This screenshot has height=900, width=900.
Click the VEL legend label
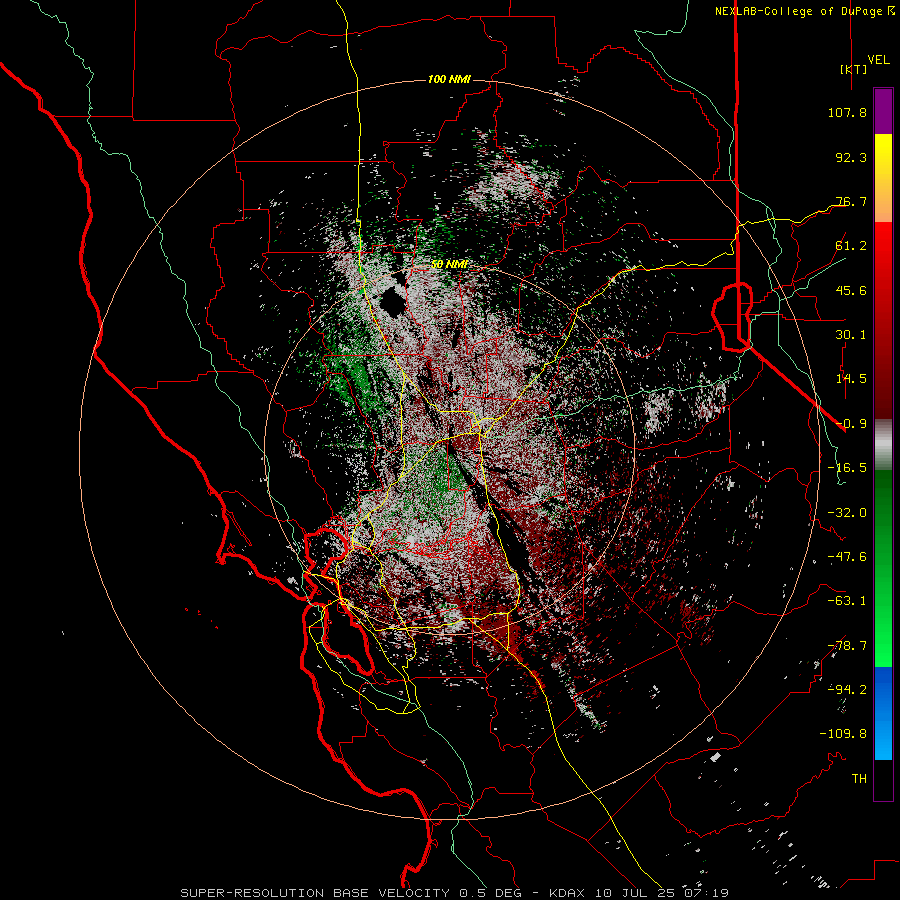878,60
